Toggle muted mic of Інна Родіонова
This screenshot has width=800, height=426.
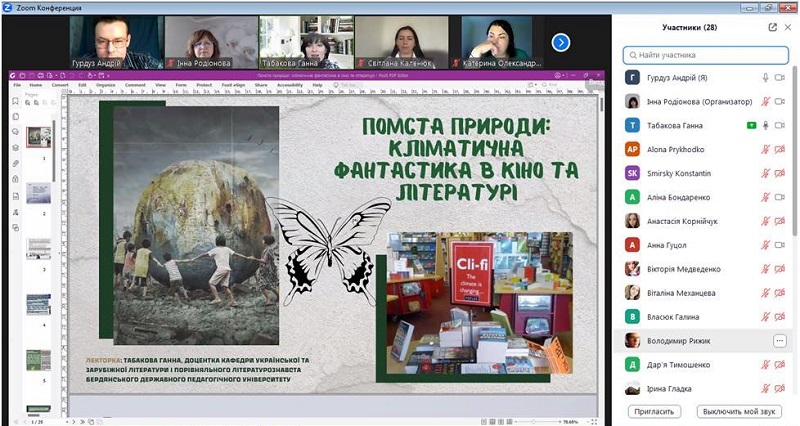[x=765, y=102]
